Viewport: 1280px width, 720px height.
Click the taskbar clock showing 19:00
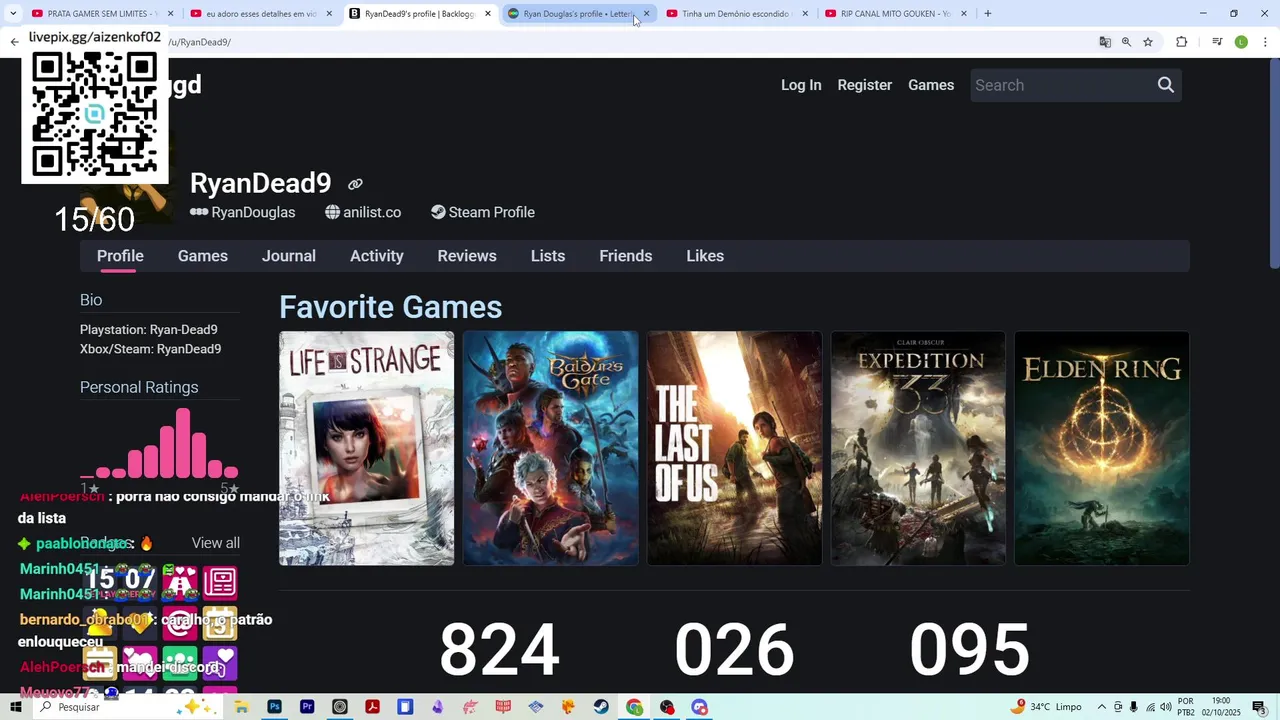(1220, 707)
